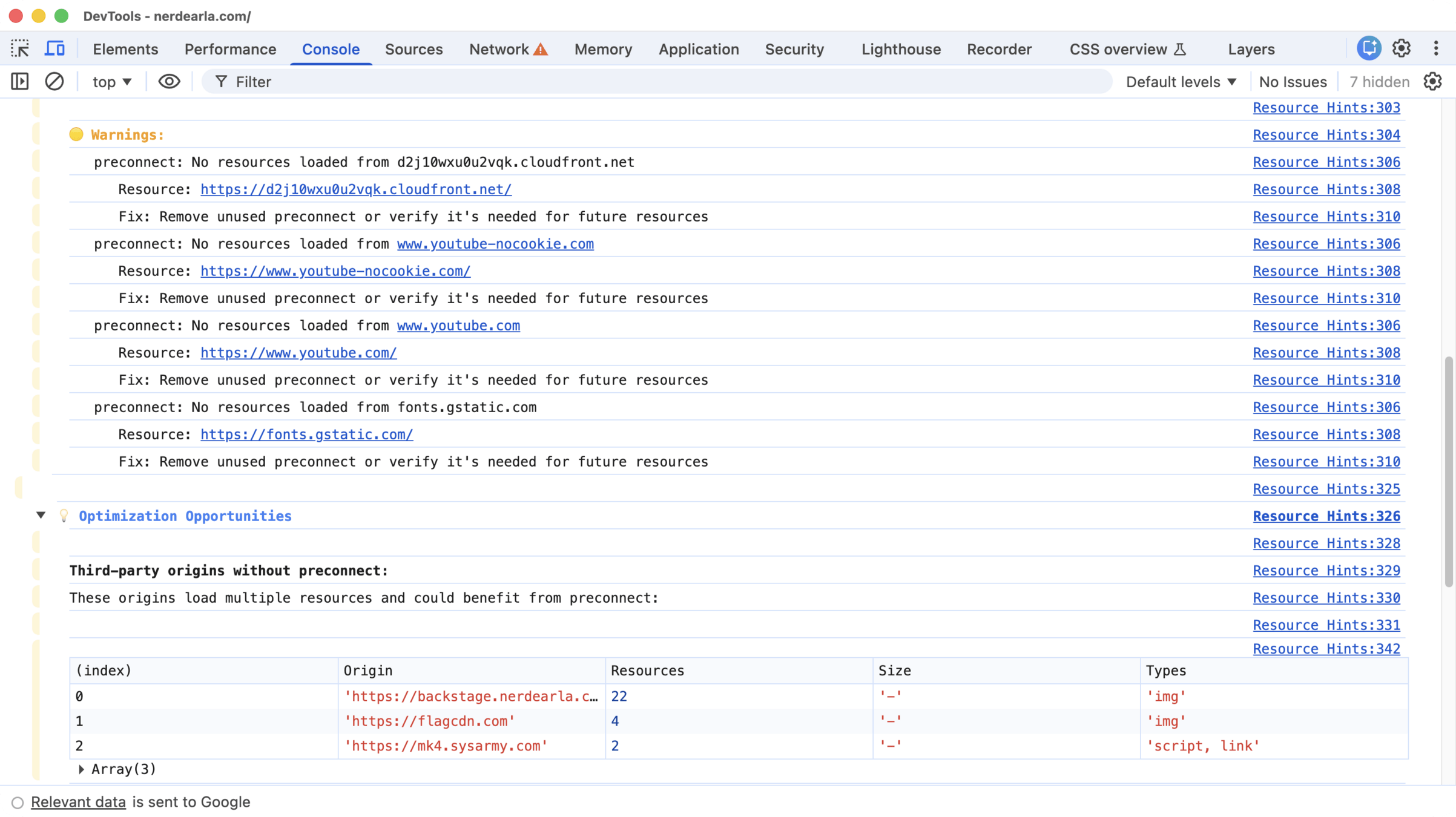
Task: Open the fonts.gstatic.com resource link
Action: (x=307, y=435)
